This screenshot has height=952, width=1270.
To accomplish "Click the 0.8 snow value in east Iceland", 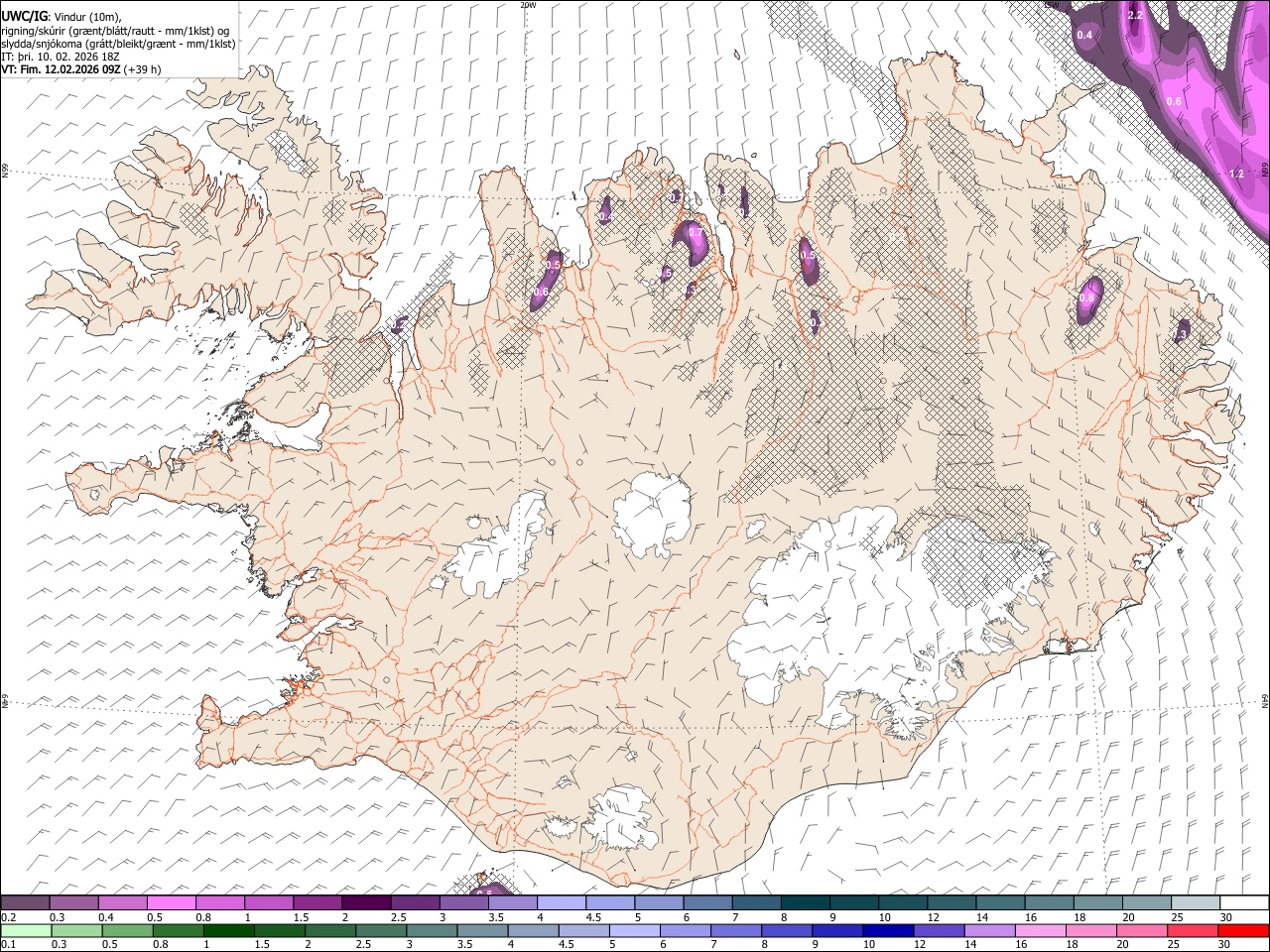I will [1086, 297].
